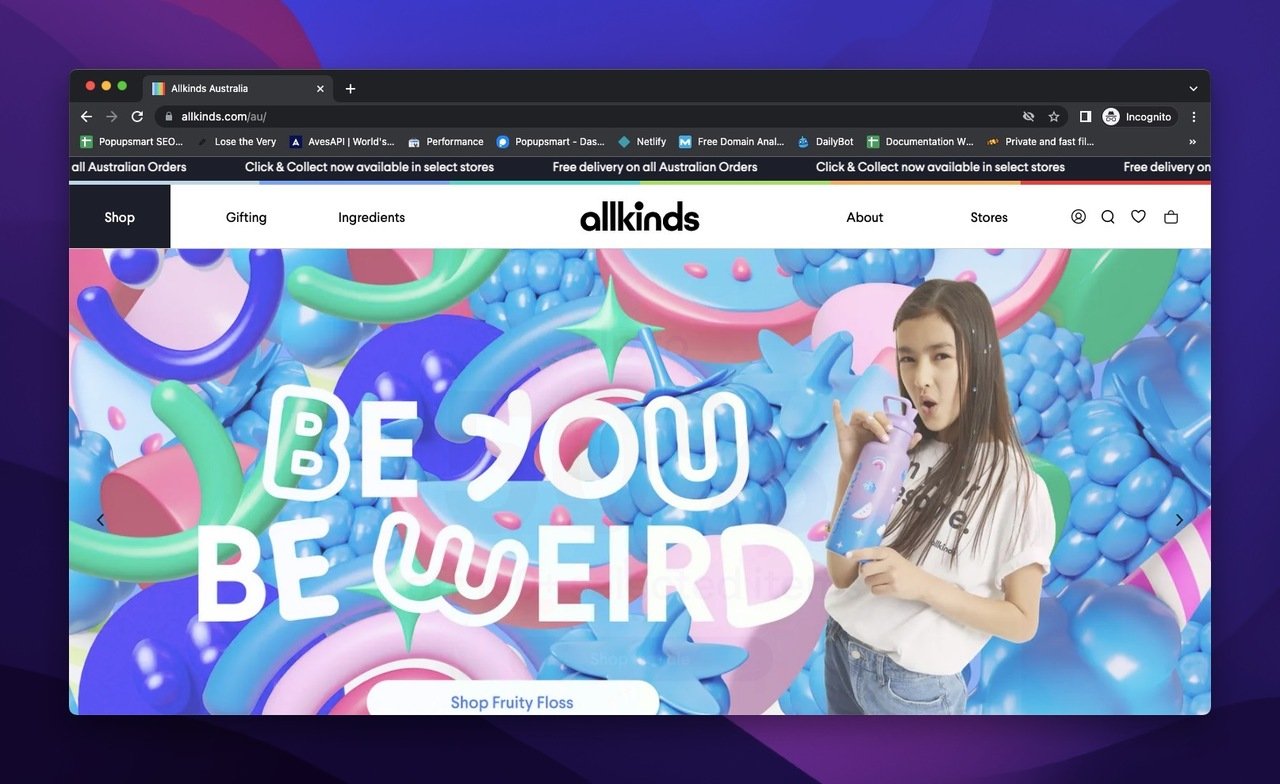Show more bookmarks with the double chevron
The height and width of the screenshot is (784, 1280).
[x=1192, y=142]
